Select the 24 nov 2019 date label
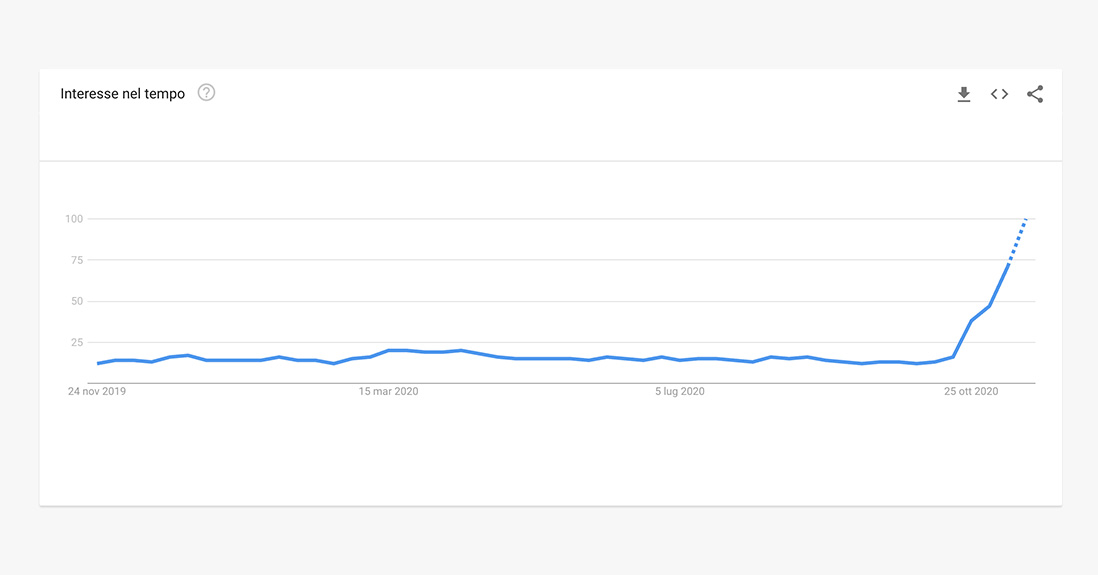The width and height of the screenshot is (1098, 575). tap(97, 392)
